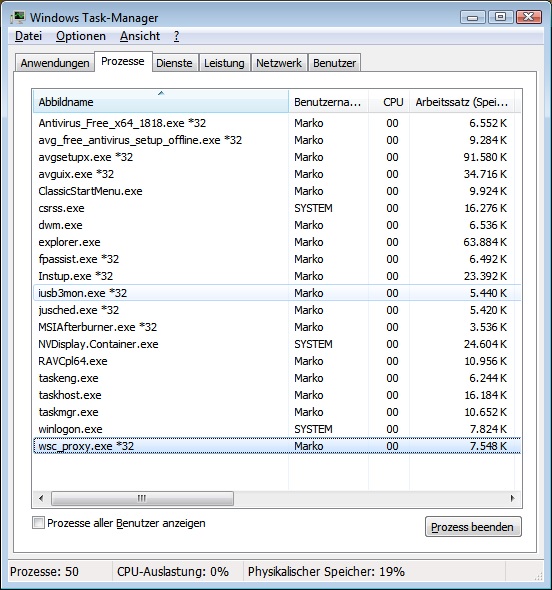552x590 pixels.
Task: Switch to the Netzwerk tab
Action: [279, 63]
